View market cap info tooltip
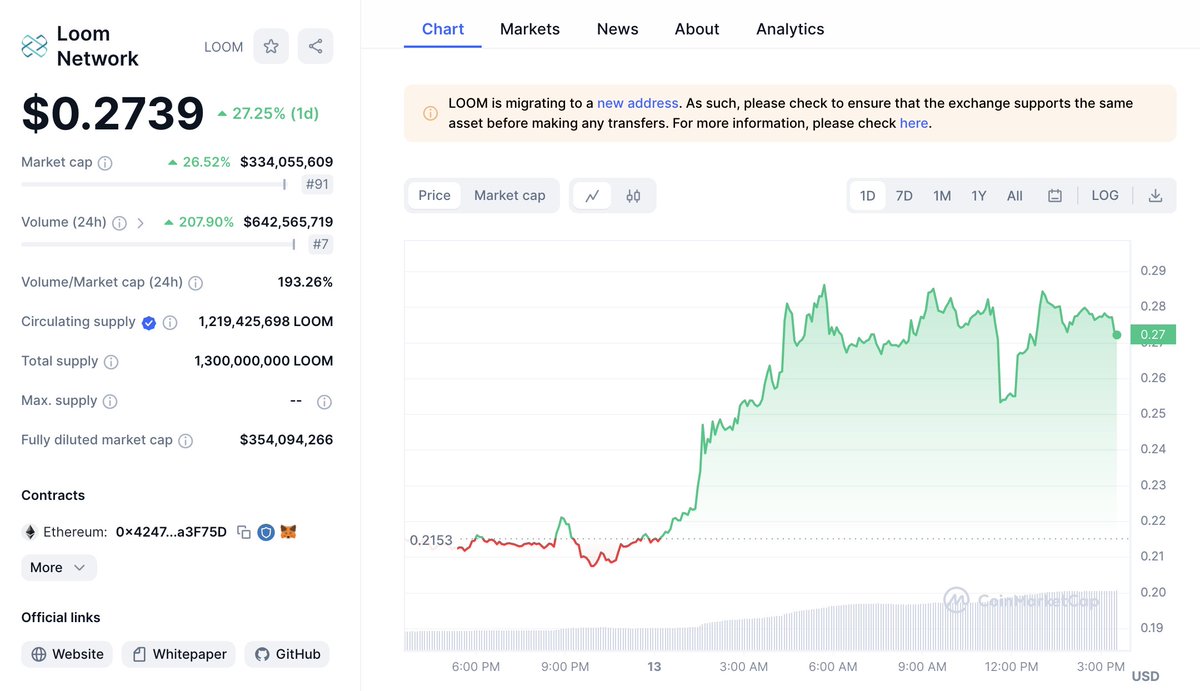This screenshot has height=691, width=1200. click(103, 161)
